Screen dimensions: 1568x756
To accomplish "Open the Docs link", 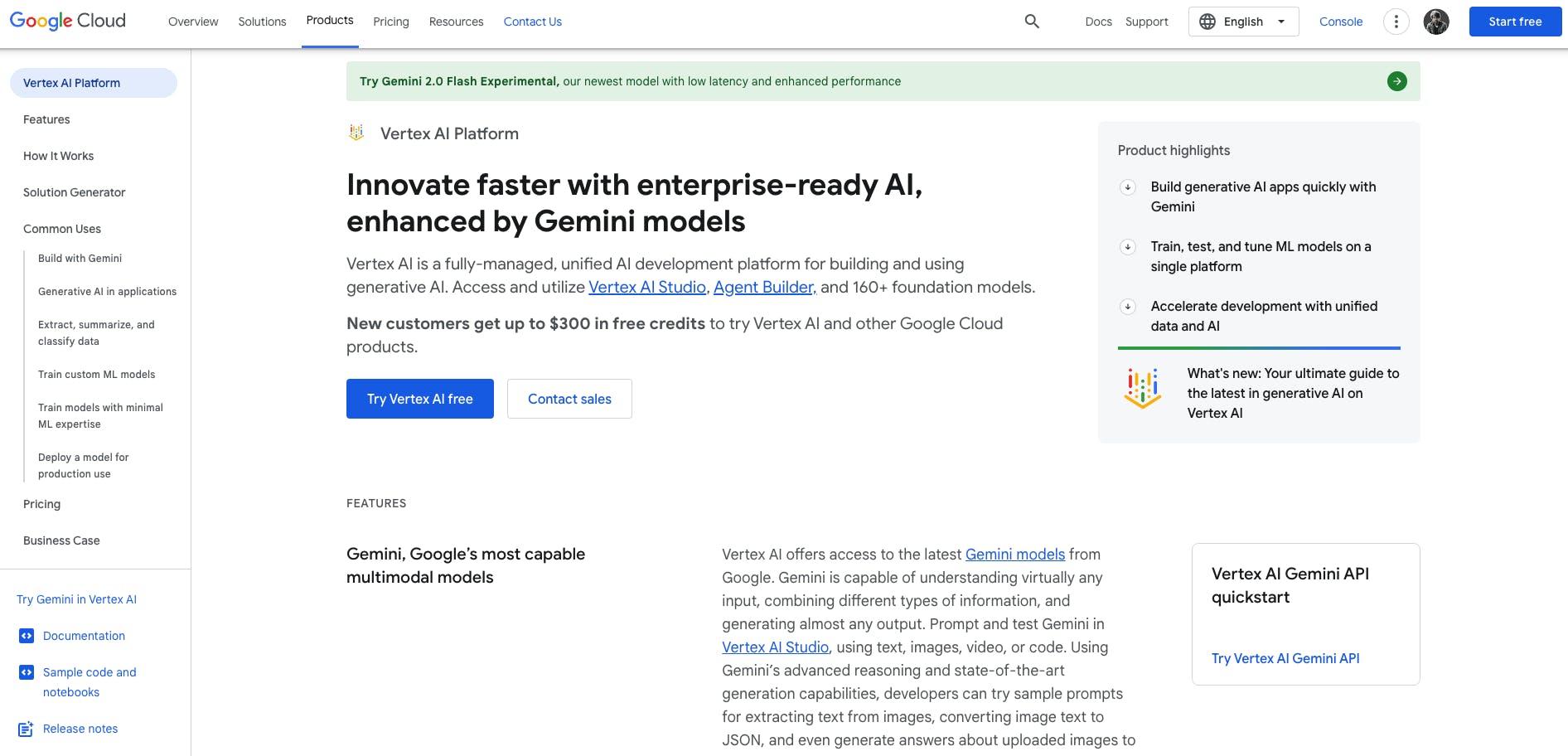I will coord(1099,22).
